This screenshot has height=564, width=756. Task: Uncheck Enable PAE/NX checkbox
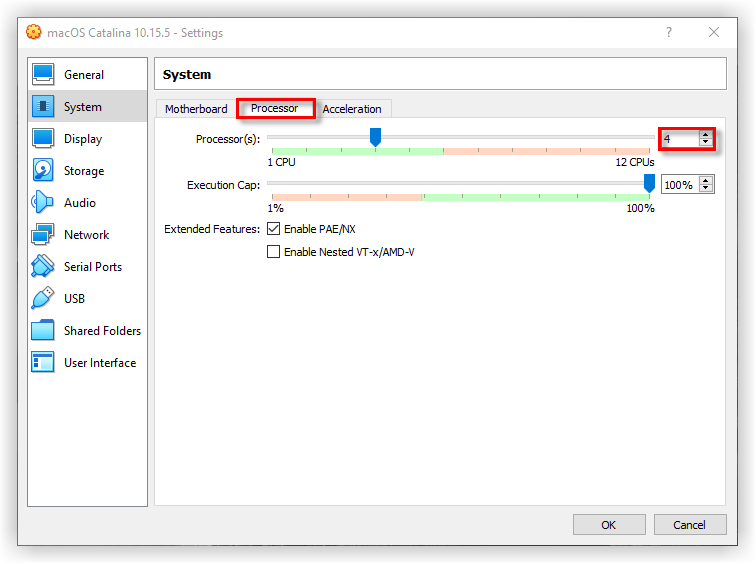coord(274,229)
